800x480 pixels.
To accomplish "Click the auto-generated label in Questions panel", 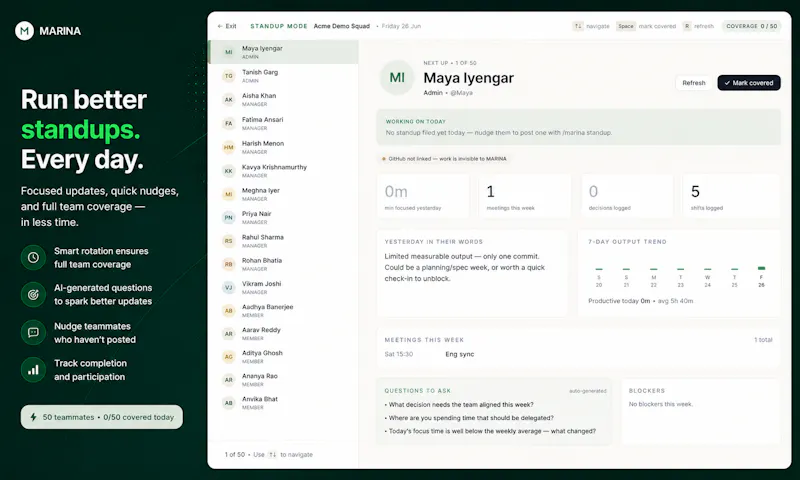I will point(588,391).
